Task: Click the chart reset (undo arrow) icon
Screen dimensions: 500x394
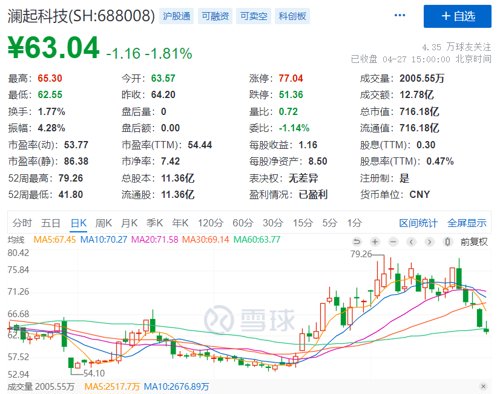Action: click(357, 242)
